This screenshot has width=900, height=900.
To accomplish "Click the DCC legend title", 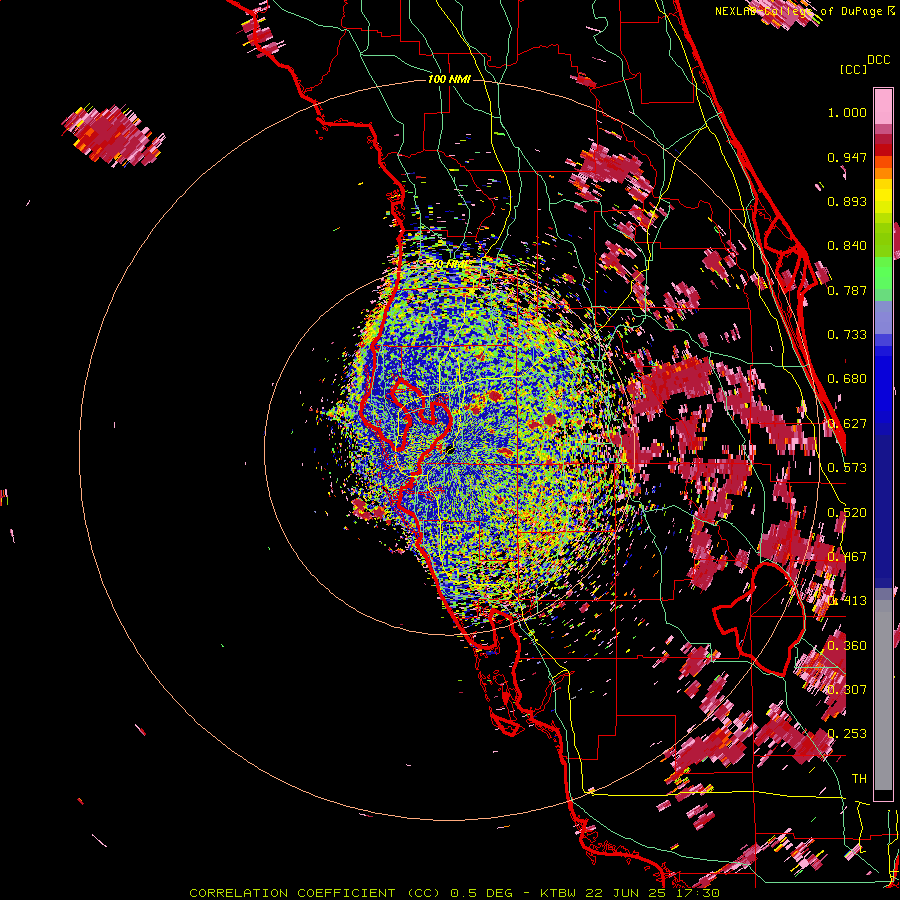I will coord(879,60).
